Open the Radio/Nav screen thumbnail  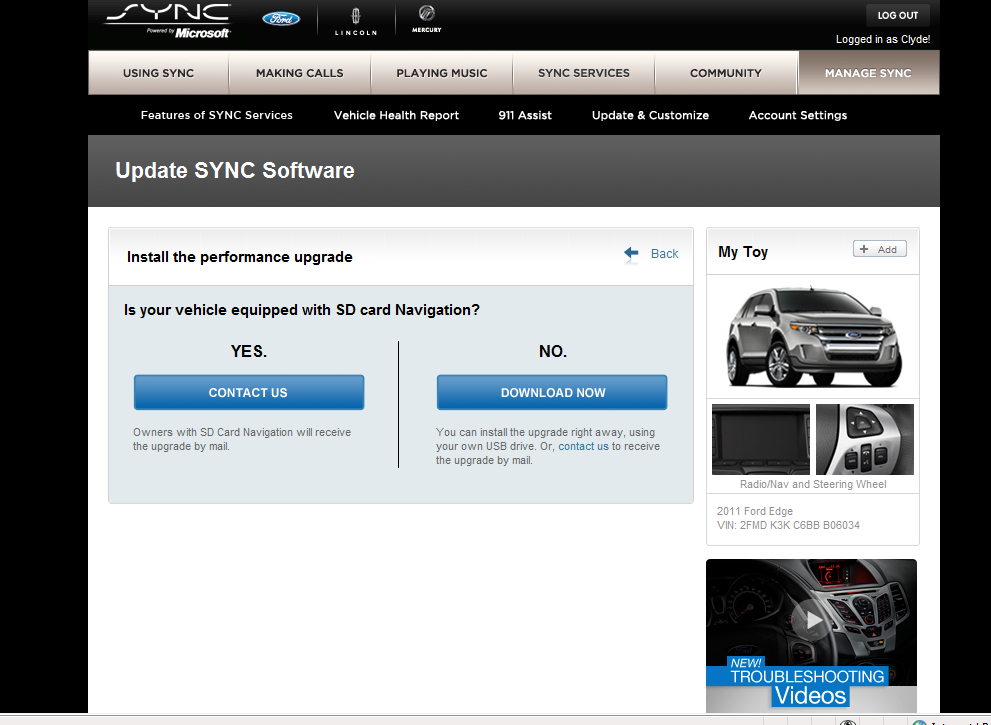tap(761, 439)
